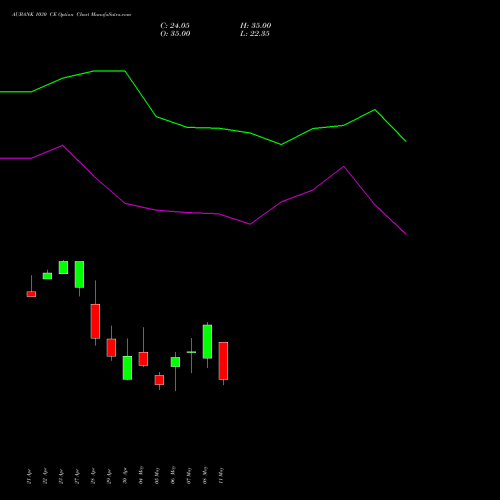This screenshot has width=500, height=500.
Task: Click the '07 May' date axis label
Action: coord(189,475)
